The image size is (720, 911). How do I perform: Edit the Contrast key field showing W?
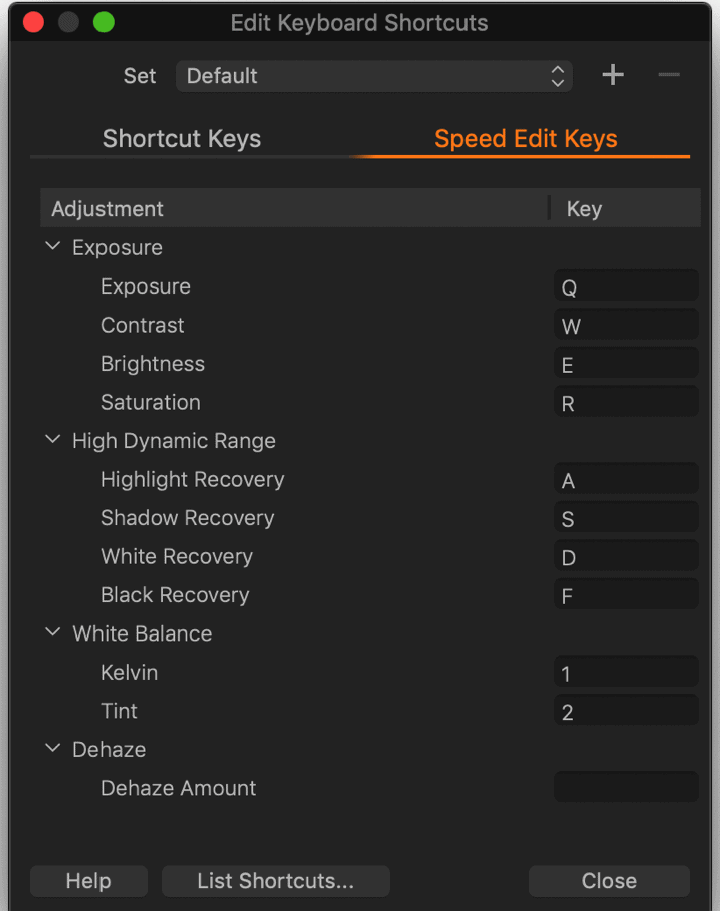click(x=626, y=325)
